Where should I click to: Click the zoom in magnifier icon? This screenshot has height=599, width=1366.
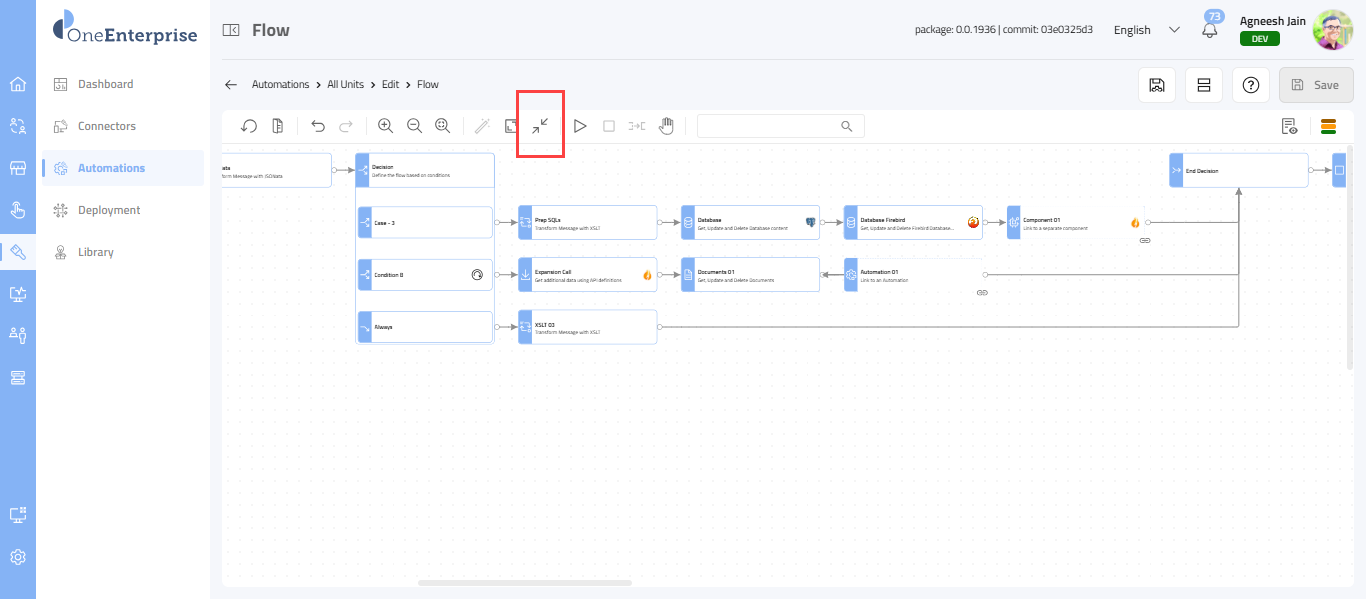(385, 126)
